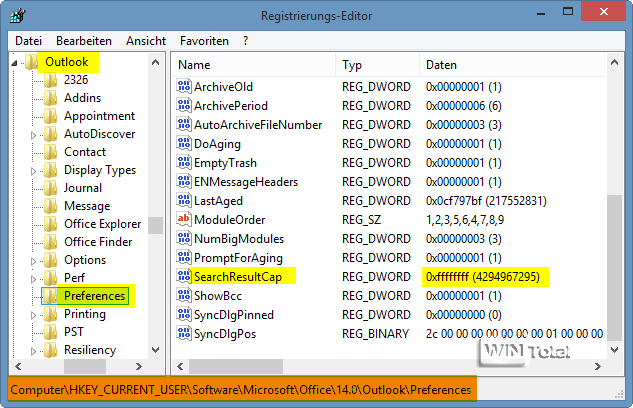633x408 pixels.
Task: Click the ArchiveOld DWORD value icon
Action: pyautogui.click(x=184, y=86)
